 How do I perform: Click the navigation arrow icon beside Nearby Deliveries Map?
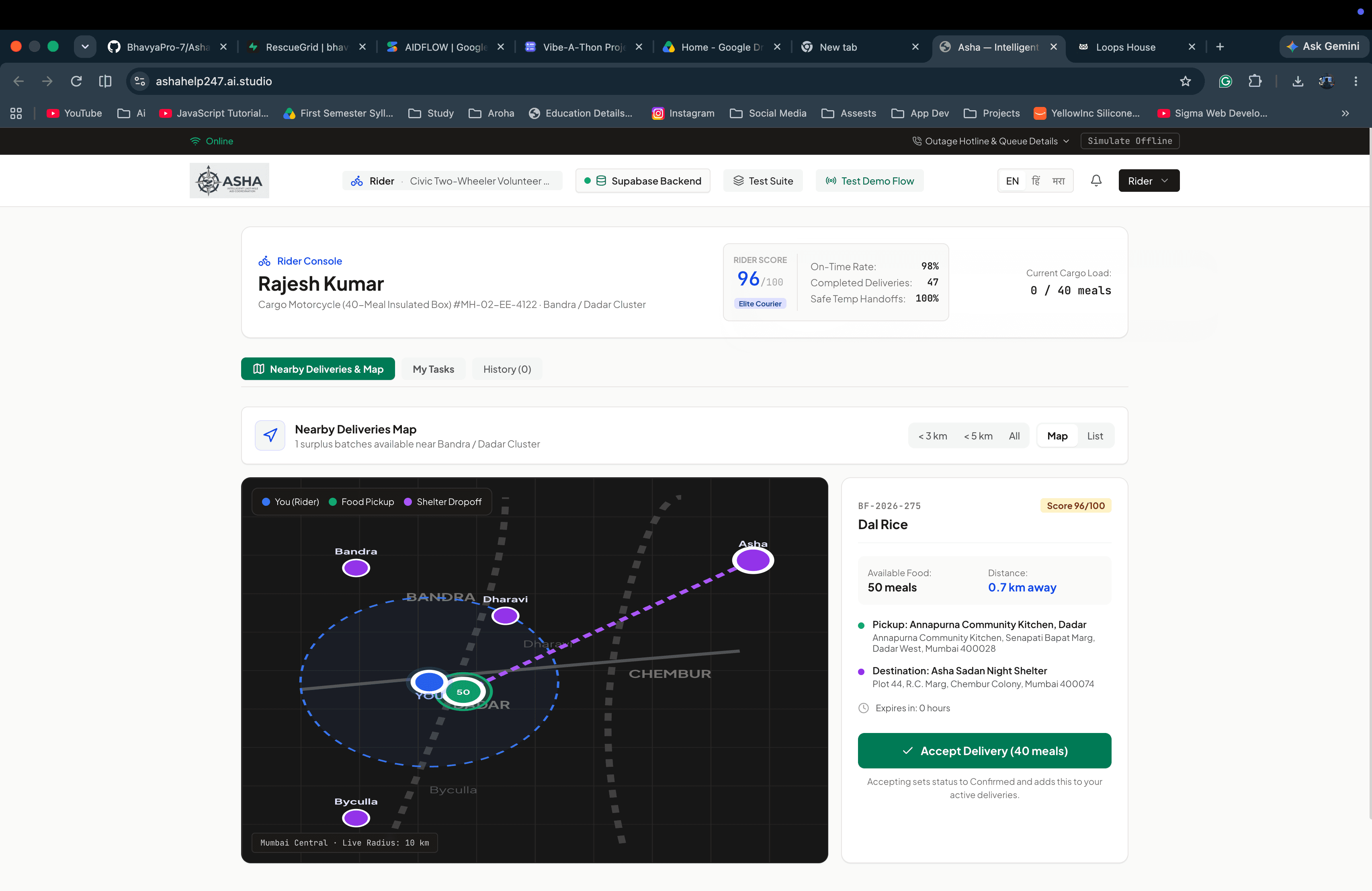[270, 435]
